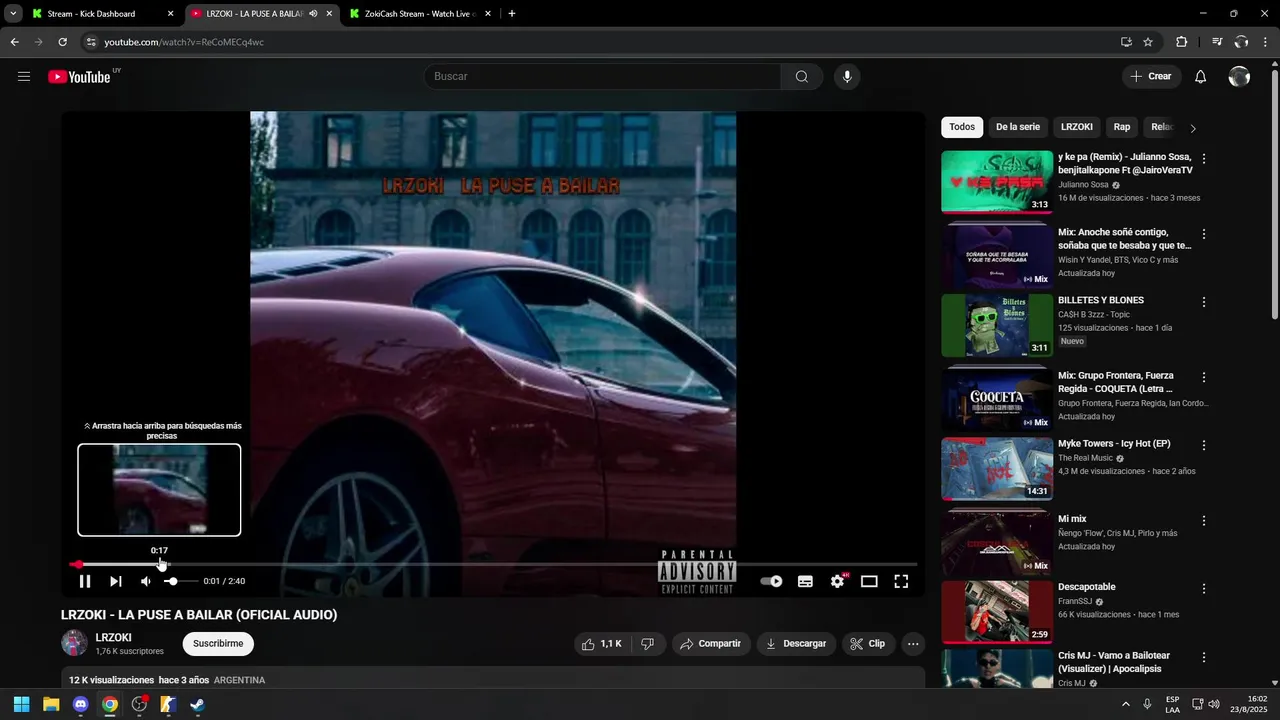Open the YouTube hamburger guide menu
The height and width of the screenshot is (720, 1280).
(x=24, y=77)
